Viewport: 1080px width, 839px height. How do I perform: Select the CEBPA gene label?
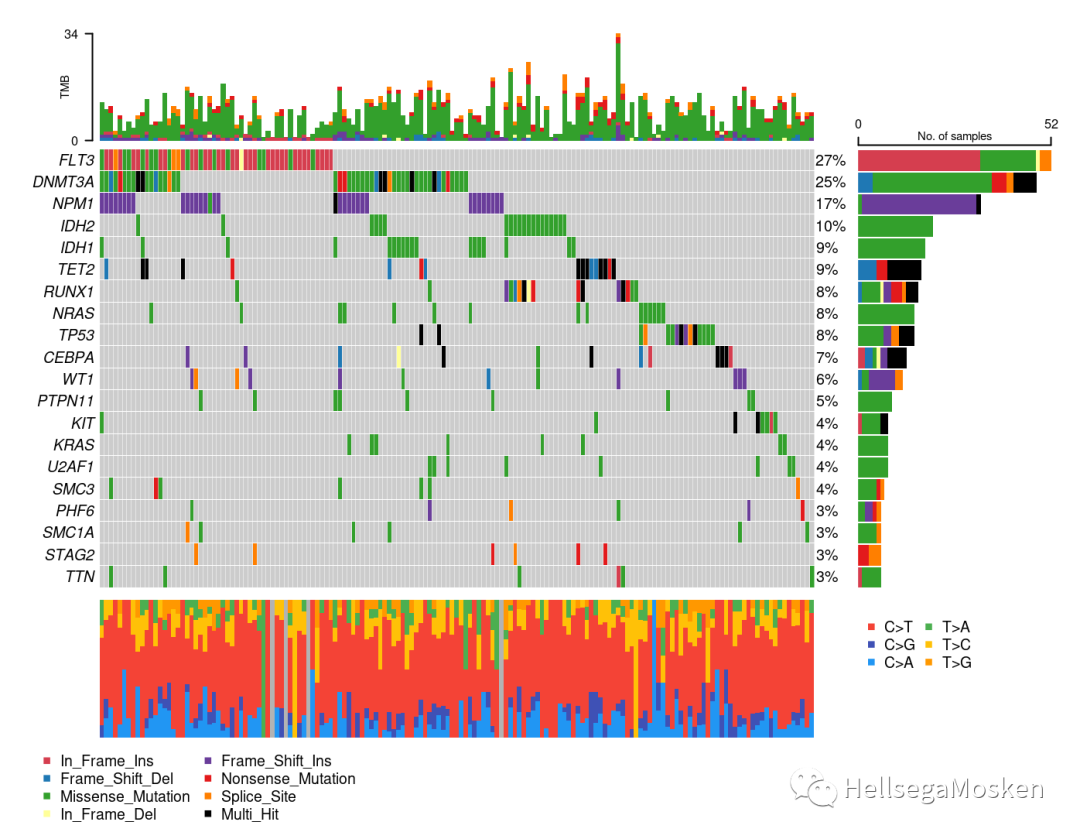pyautogui.click(x=69, y=358)
